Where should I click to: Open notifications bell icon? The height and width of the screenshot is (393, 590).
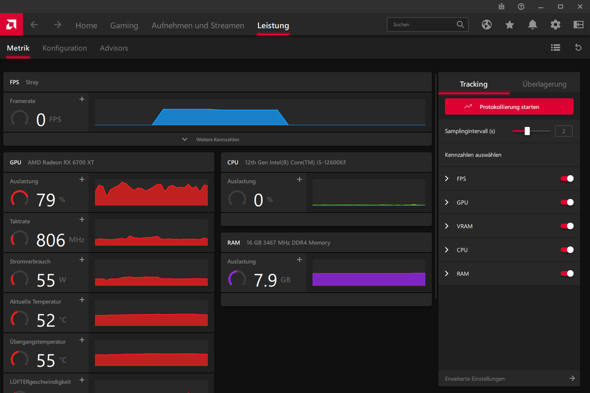tap(532, 25)
